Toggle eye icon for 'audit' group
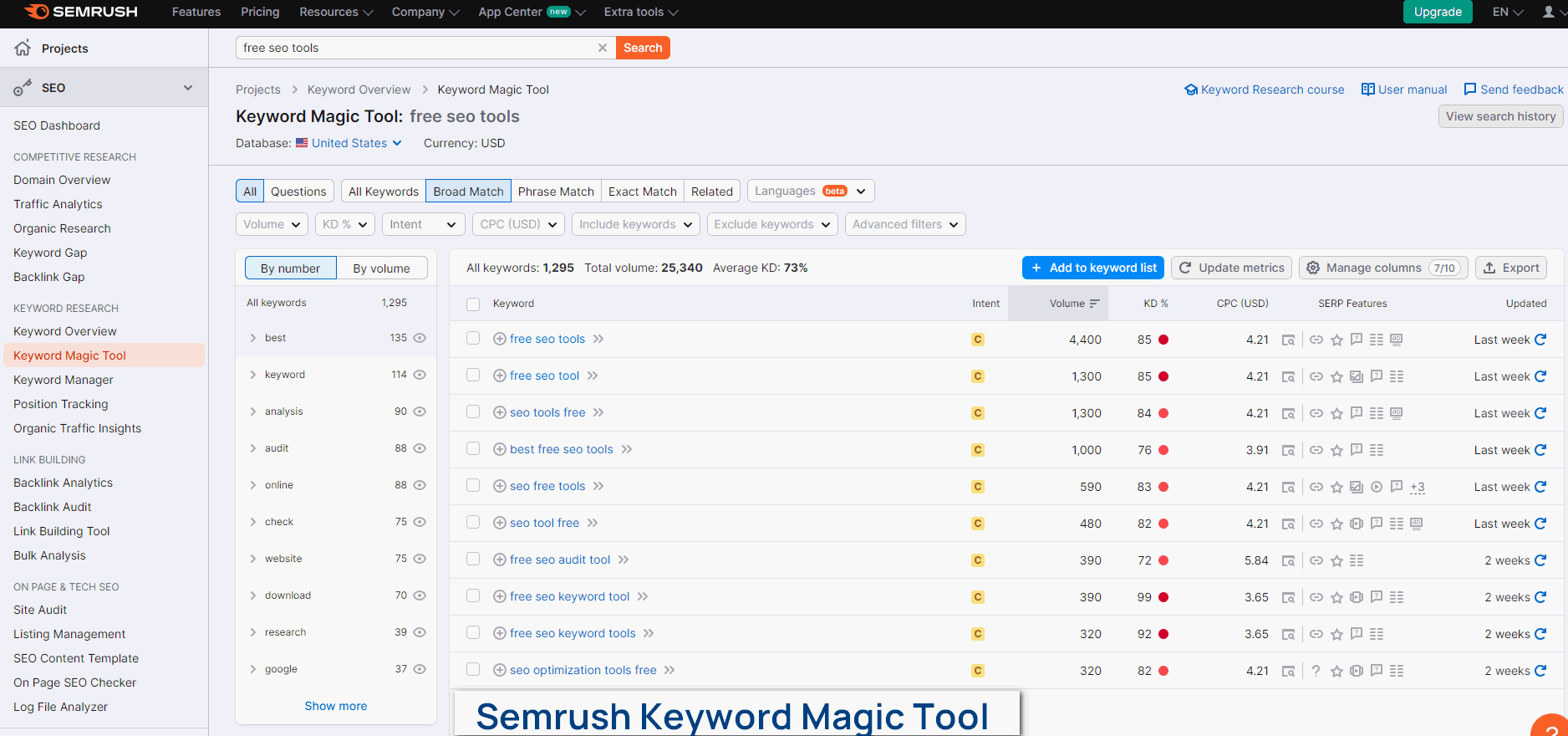 click(x=420, y=448)
